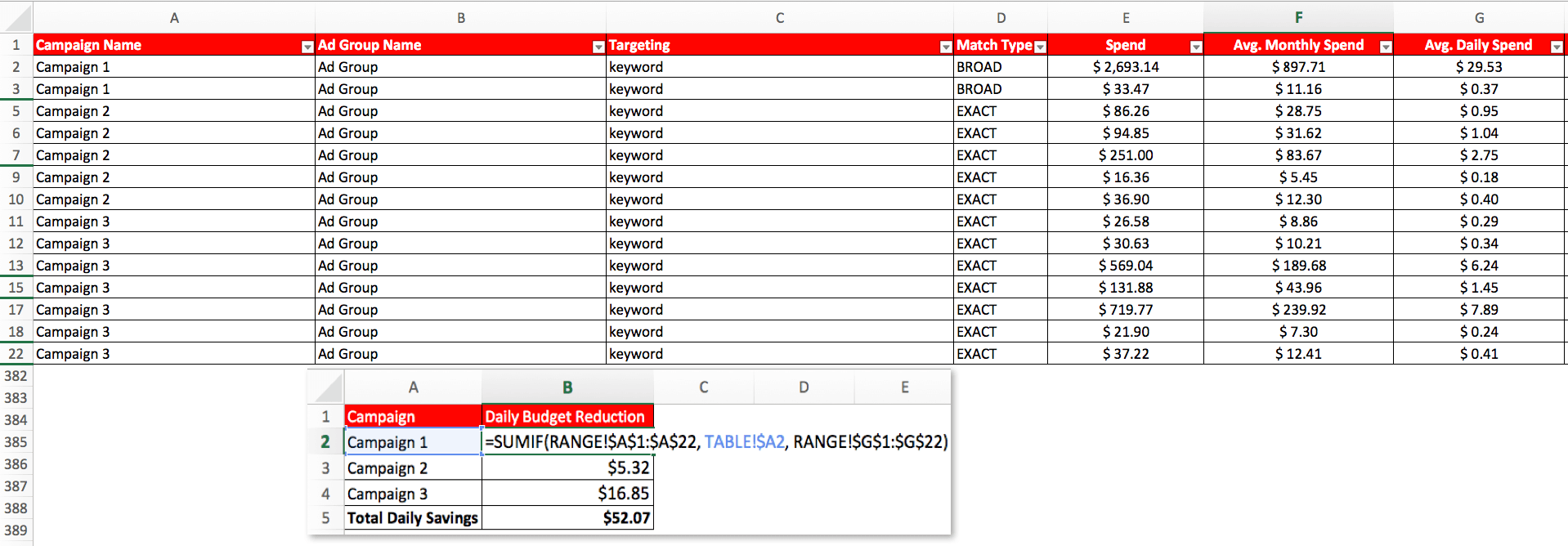Viewport: 1568px width, 546px height.
Task: Select the spend cell $ 251.00
Action: point(1126,155)
